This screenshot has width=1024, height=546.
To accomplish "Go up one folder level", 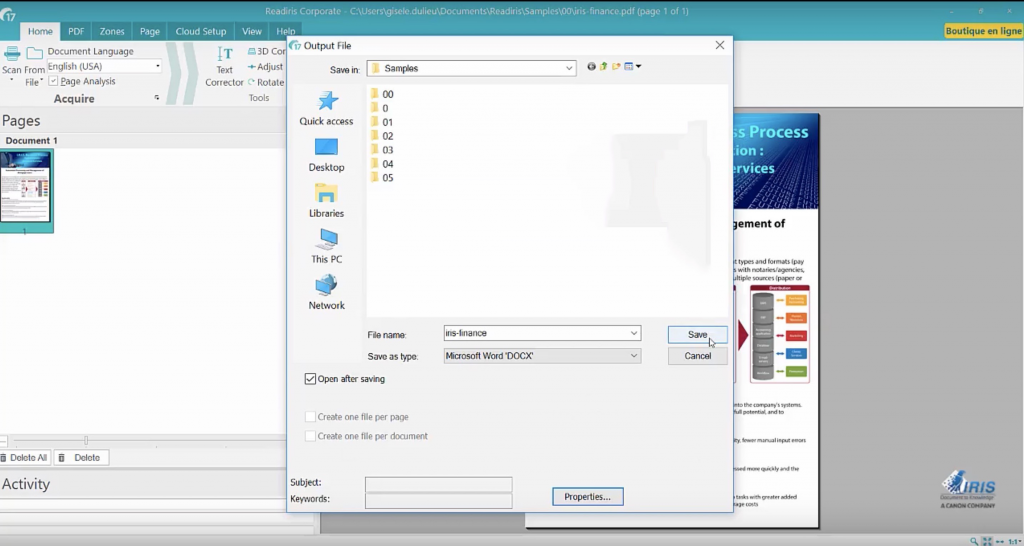I will (603, 67).
